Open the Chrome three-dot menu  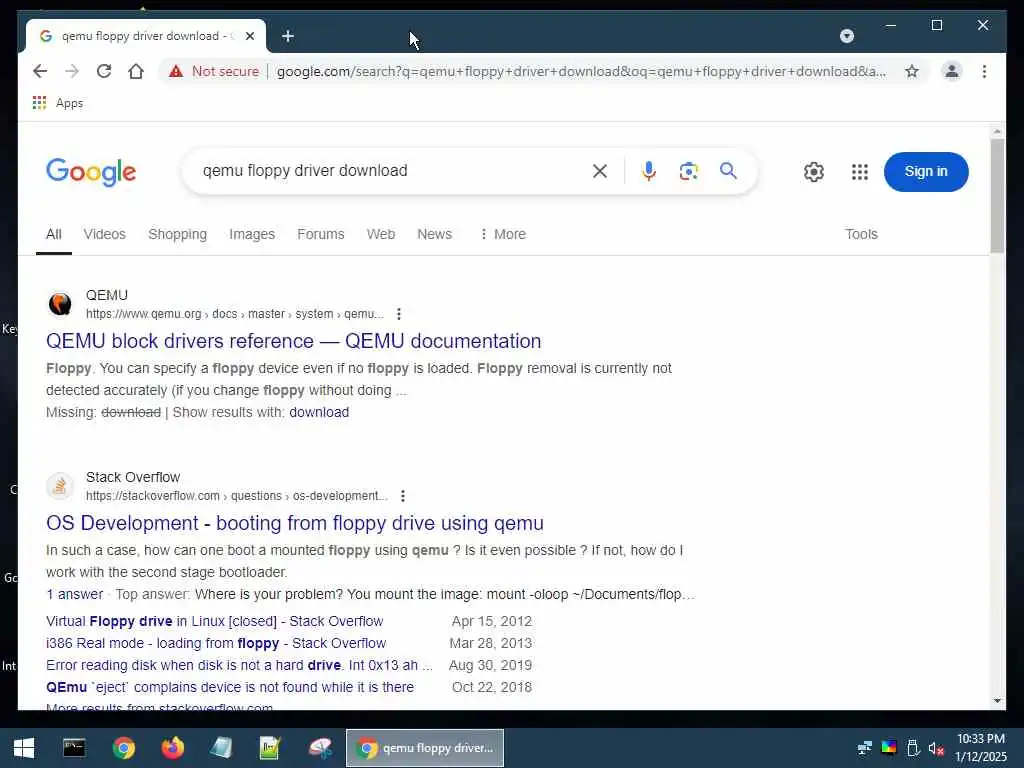pos(984,71)
